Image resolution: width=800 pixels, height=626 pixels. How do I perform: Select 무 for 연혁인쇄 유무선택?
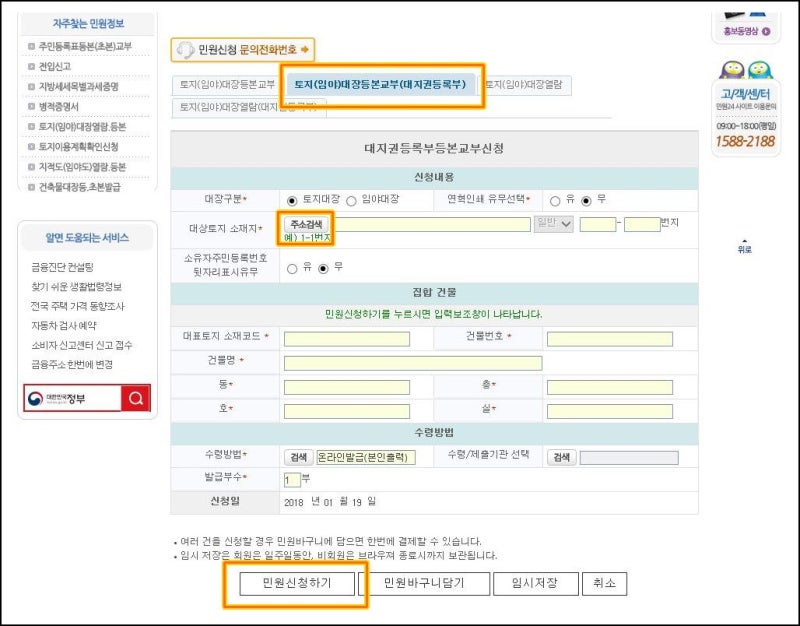point(587,201)
